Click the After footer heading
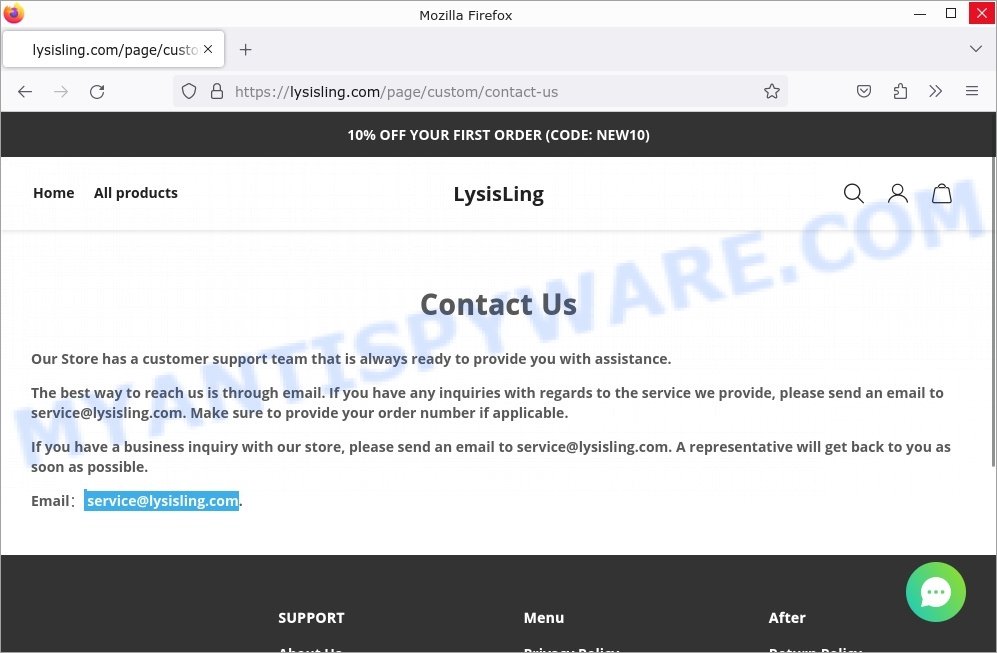Screen dimensions: 997x653 coord(787,618)
